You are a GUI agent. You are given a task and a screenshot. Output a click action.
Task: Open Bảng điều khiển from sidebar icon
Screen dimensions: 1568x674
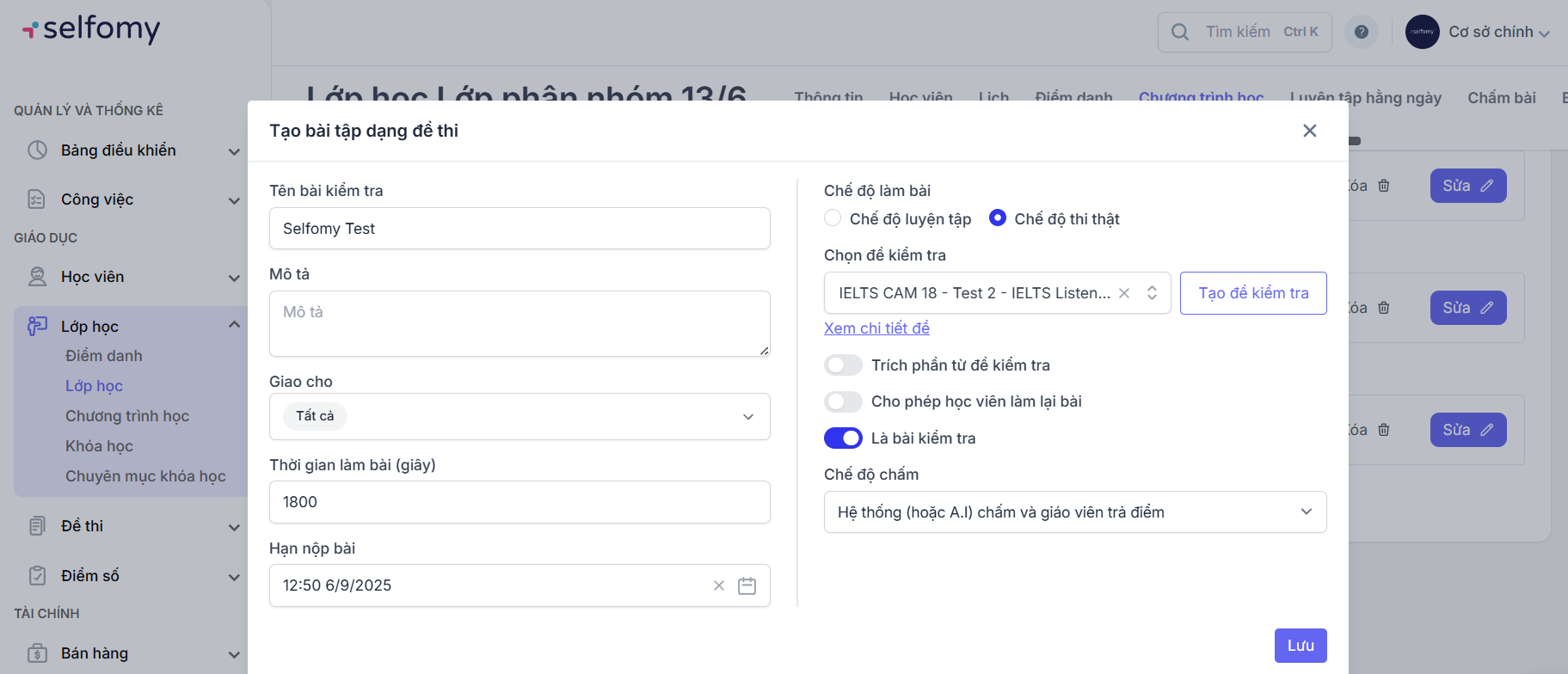(x=37, y=150)
